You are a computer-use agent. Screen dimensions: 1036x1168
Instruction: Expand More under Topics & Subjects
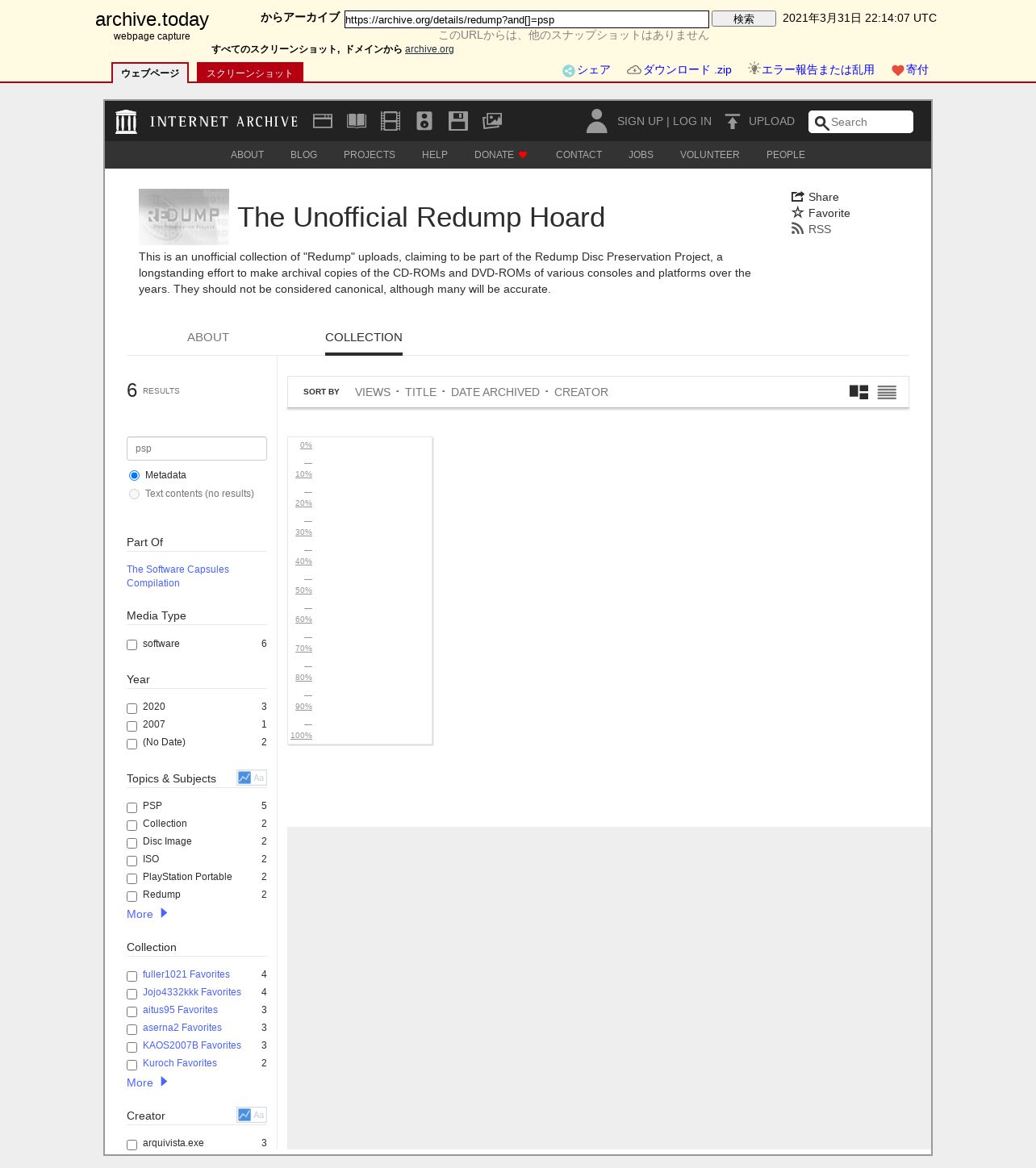[x=147, y=914]
